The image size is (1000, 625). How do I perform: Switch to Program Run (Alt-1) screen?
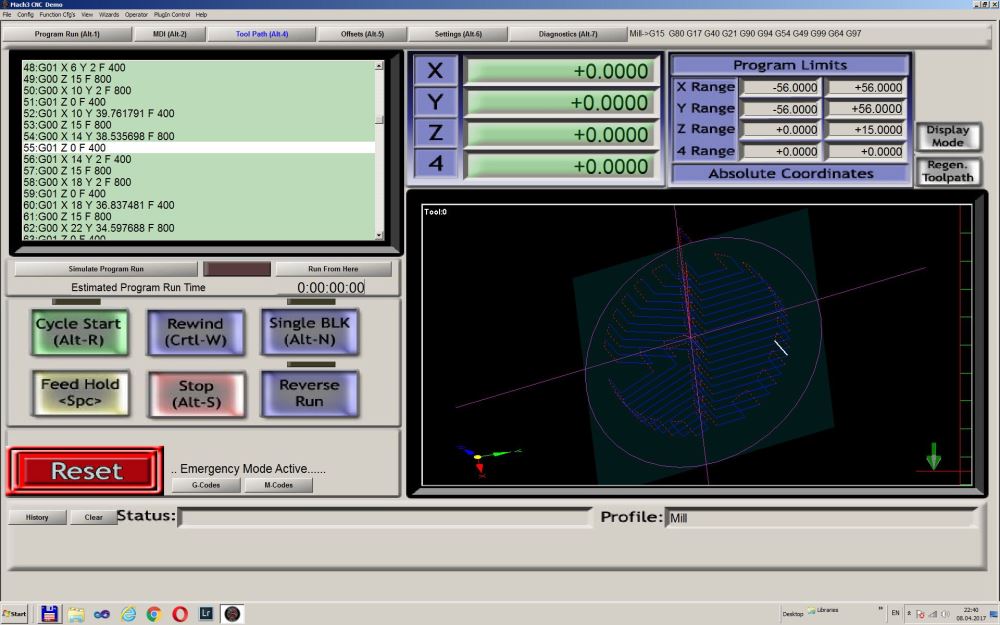click(x=67, y=34)
